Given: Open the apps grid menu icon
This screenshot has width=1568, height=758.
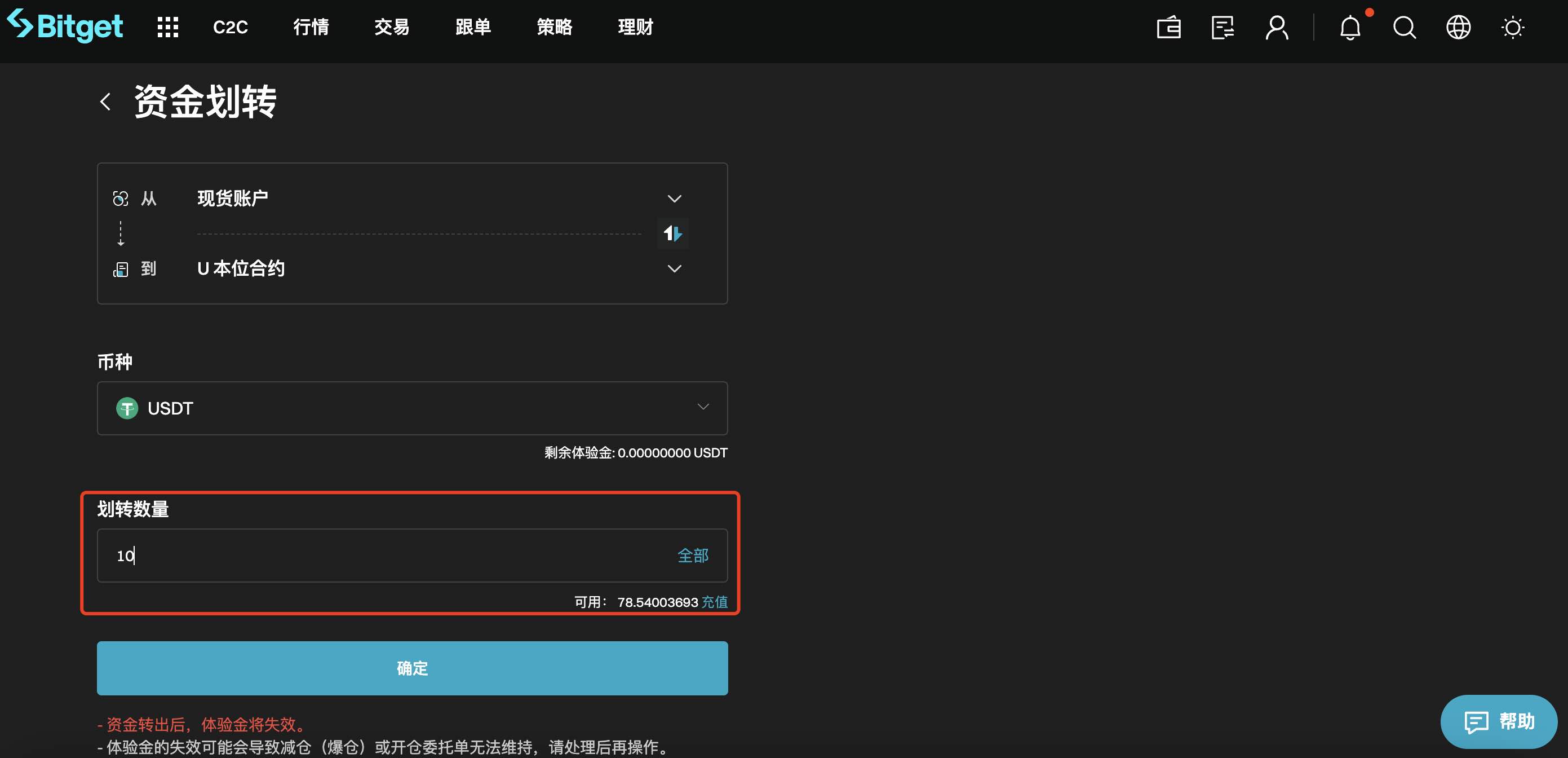Looking at the screenshot, I should click(167, 27).
